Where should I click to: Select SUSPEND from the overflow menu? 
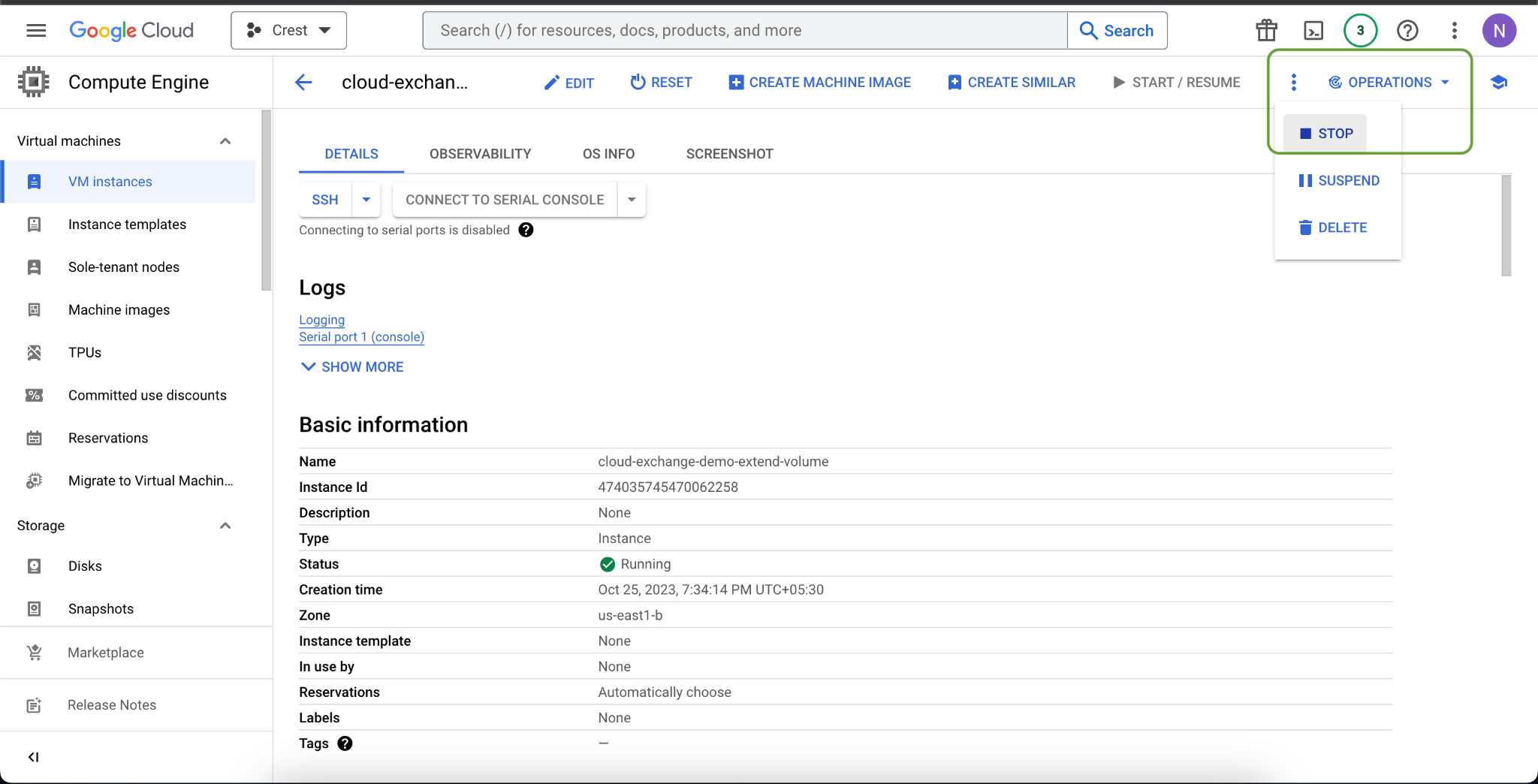[x=1338, y=181]
